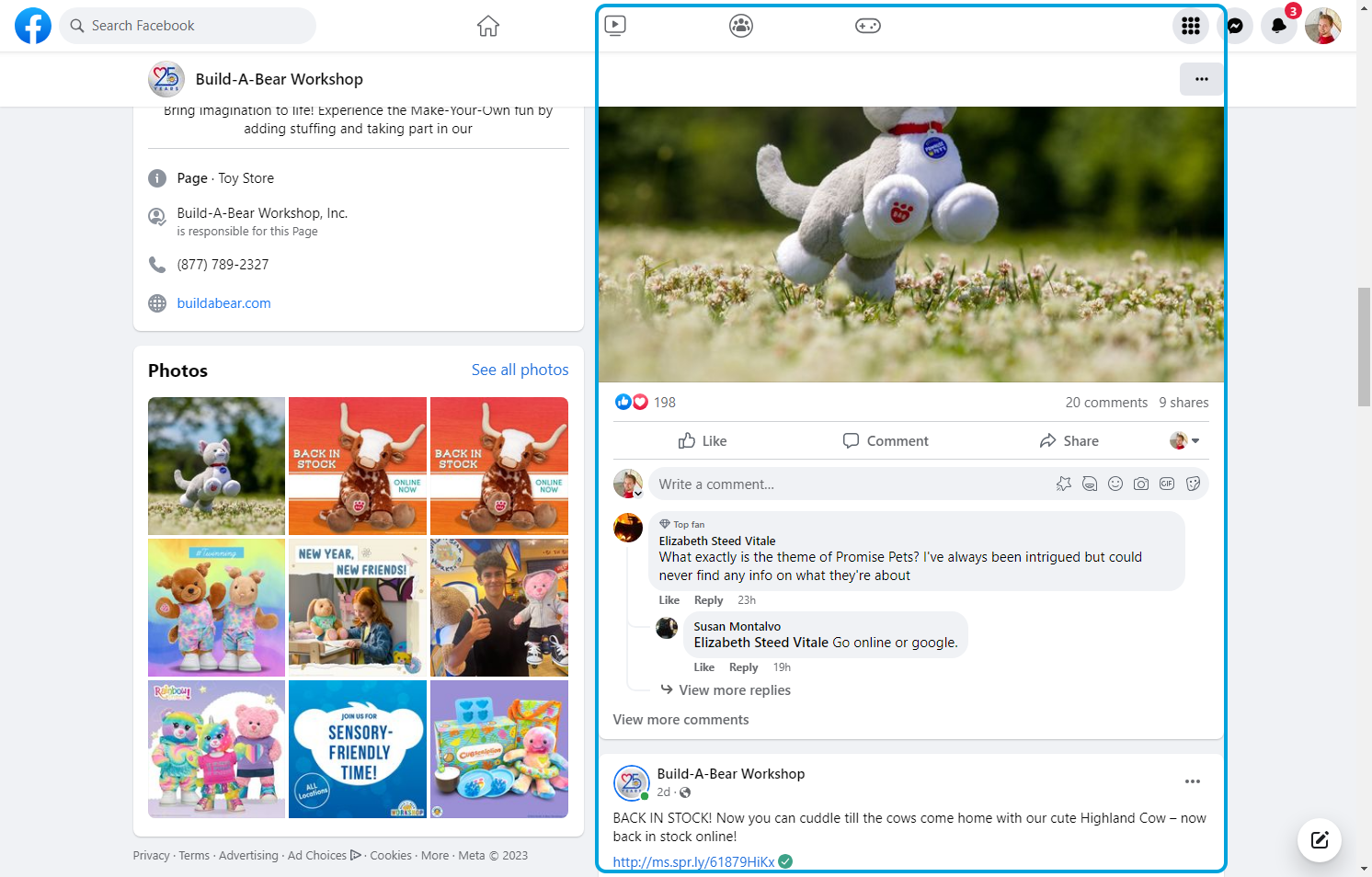This screenshot has width=1372, height=877.
Task: Click Terms footer link
Action: tap(194, 856)
